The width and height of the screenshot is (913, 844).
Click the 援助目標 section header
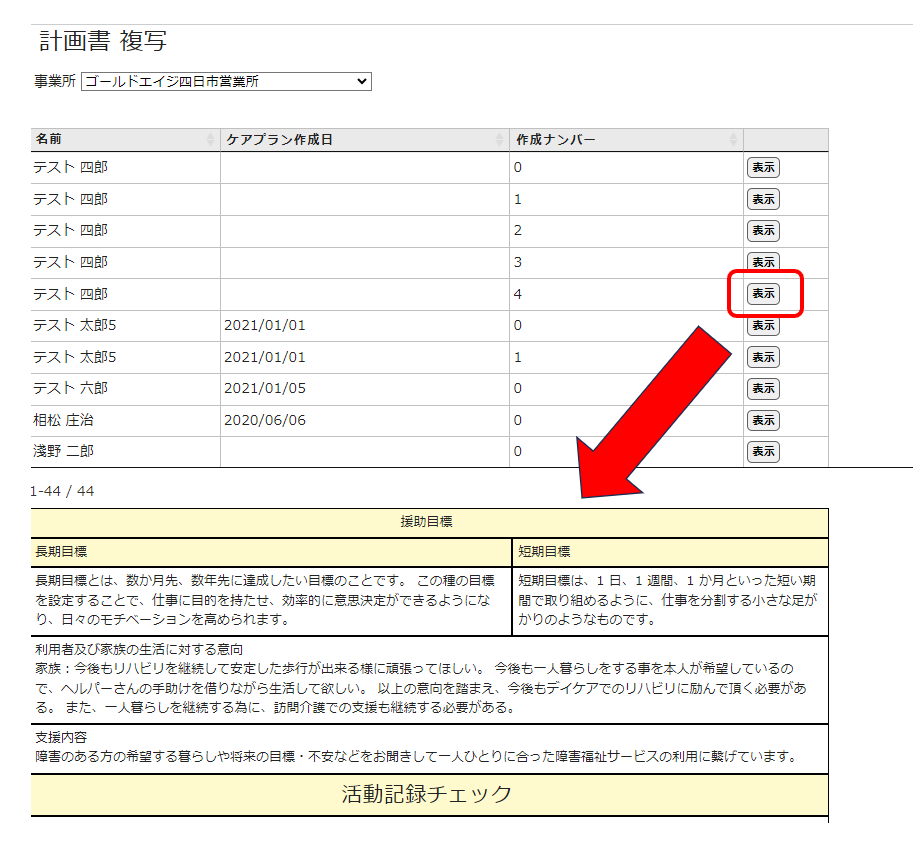click(x=429, y=522)
